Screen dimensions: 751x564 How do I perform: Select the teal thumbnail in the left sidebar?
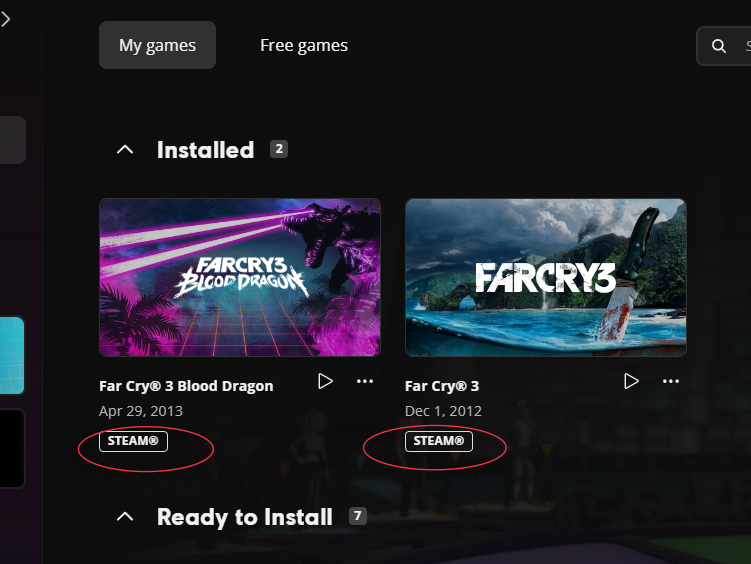click(x=12, y=356)
